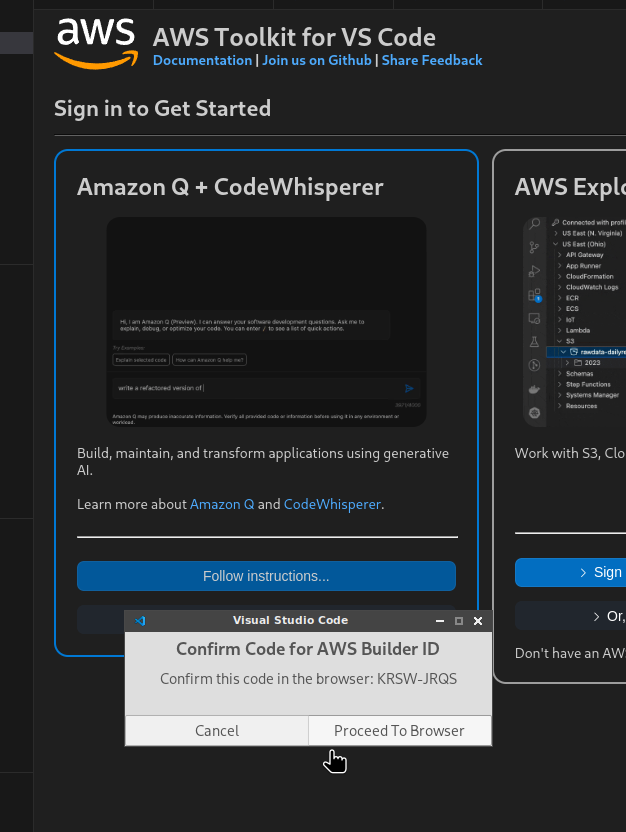Click the Follow instructions... button

point(266,576)
